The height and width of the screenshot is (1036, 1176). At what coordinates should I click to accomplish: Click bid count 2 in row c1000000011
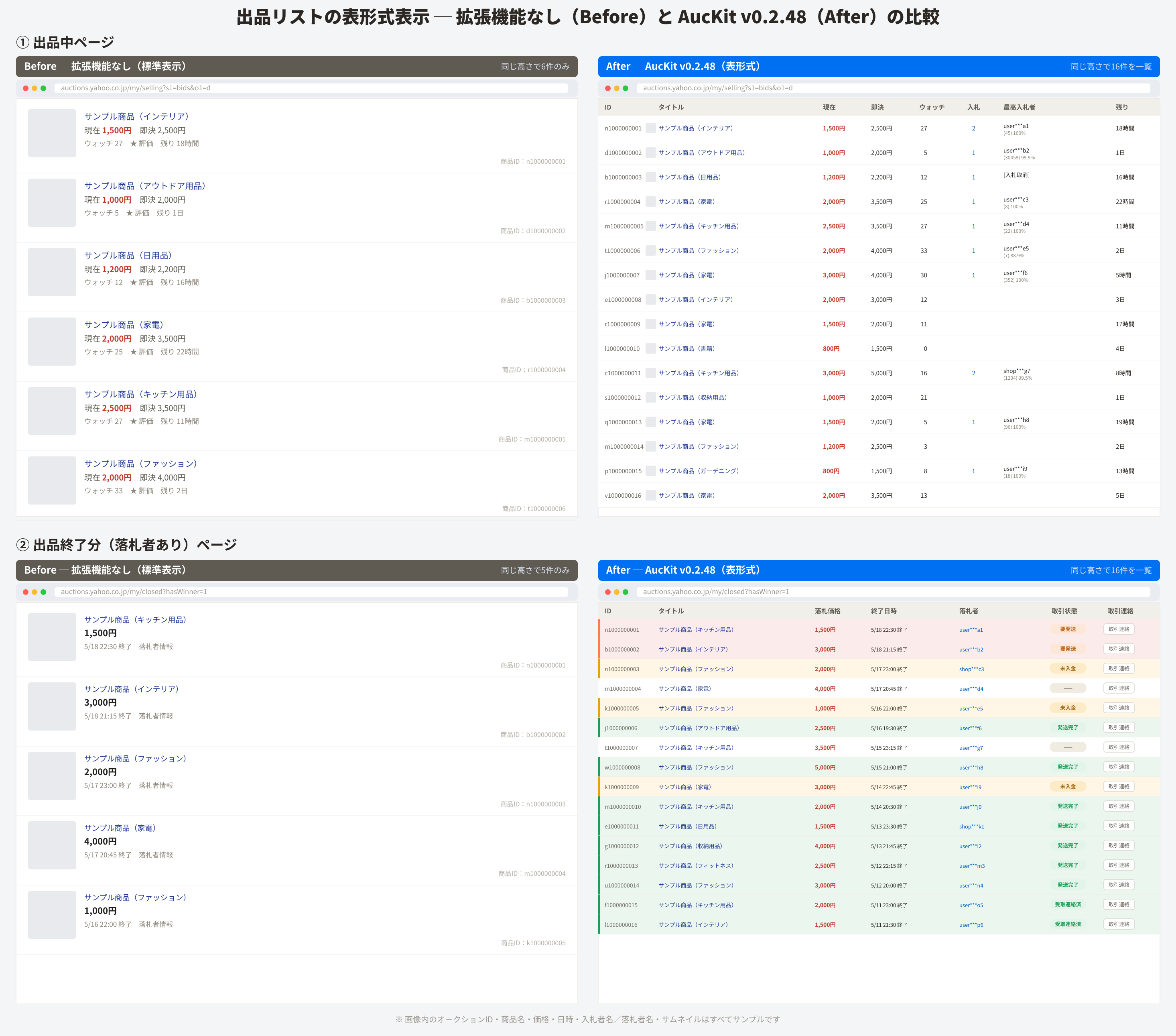[x=973, y=374]
